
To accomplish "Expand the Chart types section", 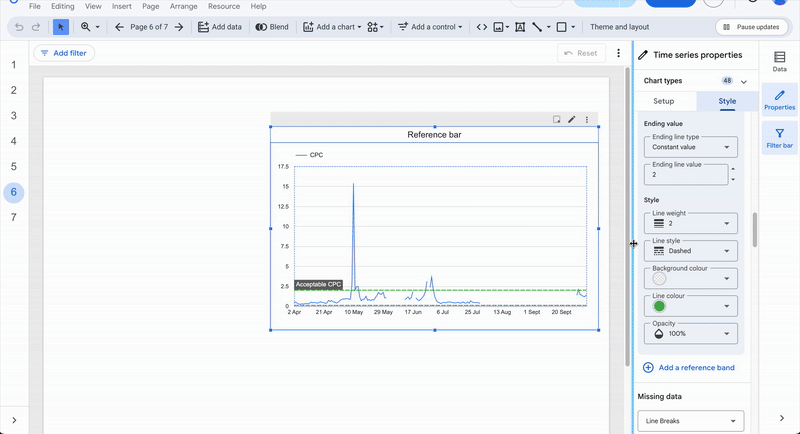I will [744, 81].
